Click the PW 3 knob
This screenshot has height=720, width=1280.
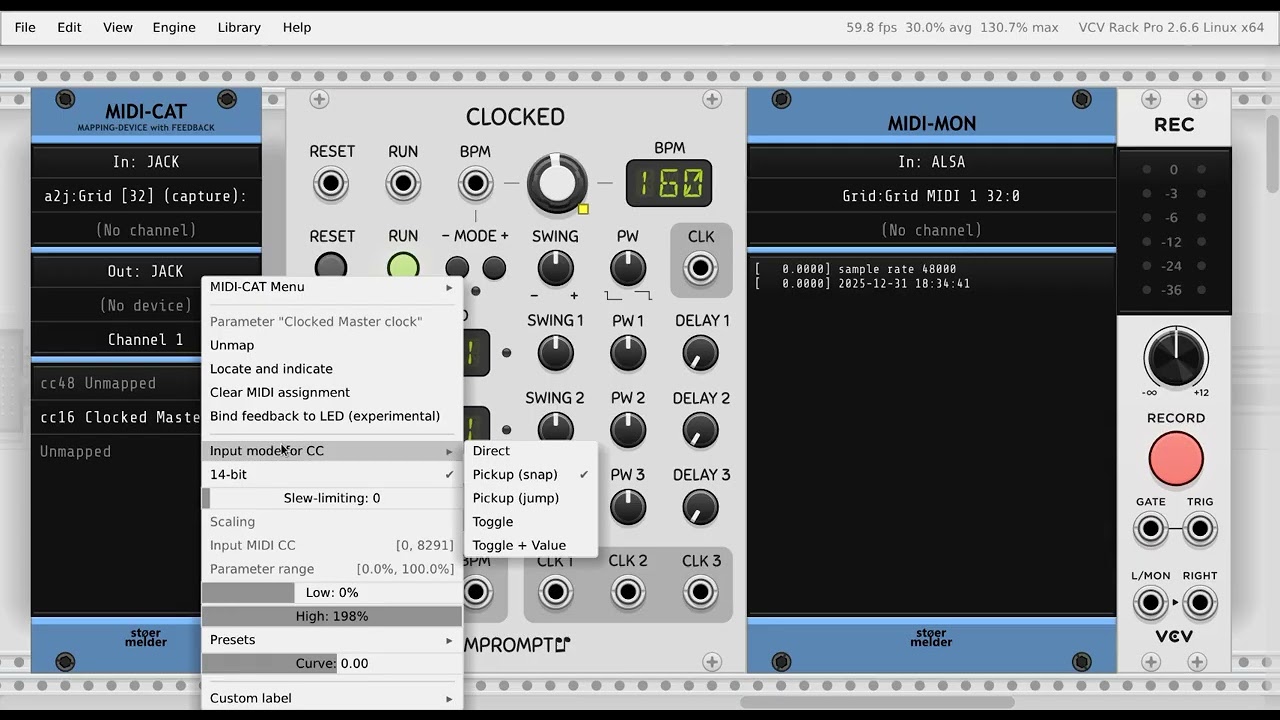628,507
